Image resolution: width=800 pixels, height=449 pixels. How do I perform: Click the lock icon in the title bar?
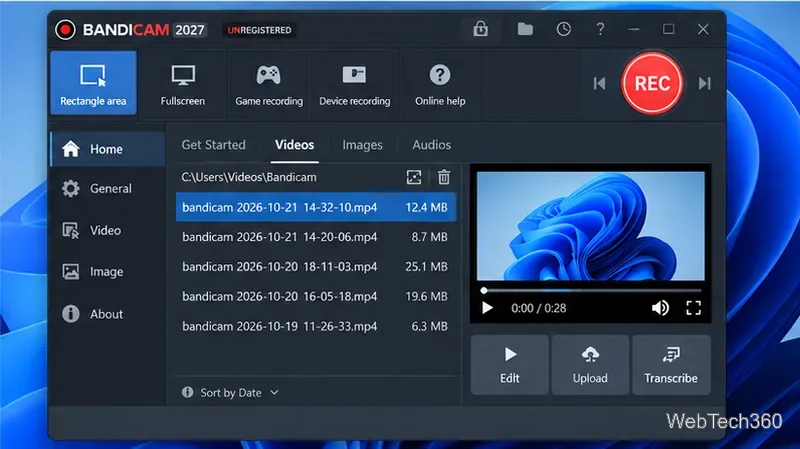(480, 29)
